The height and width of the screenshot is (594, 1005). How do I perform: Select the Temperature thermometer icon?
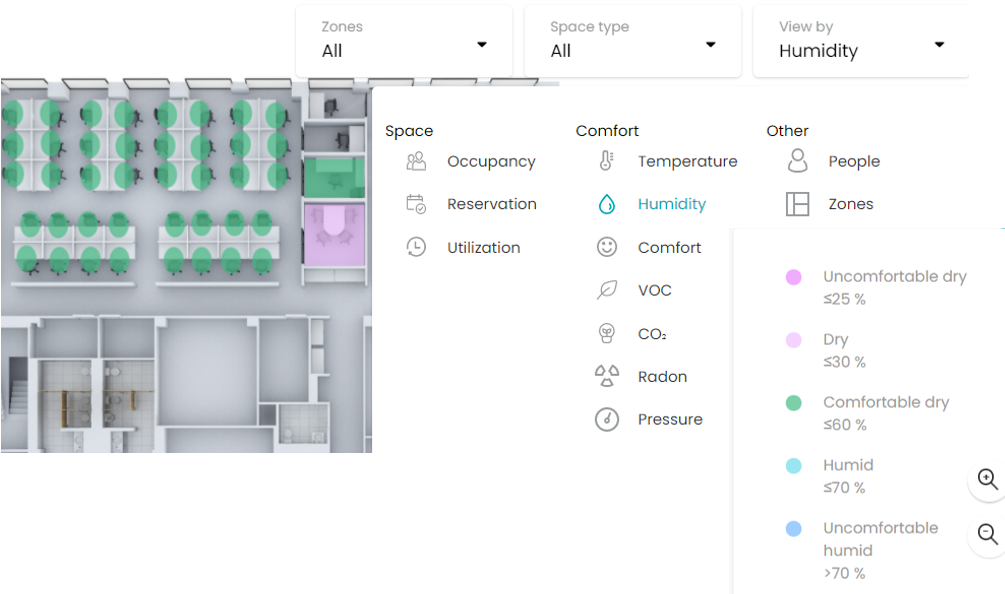click(x=606, y=161)
